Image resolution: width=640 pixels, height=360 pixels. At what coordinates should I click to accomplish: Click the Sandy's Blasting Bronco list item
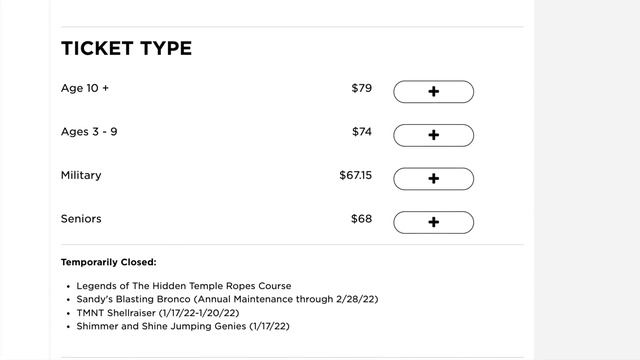227,299
